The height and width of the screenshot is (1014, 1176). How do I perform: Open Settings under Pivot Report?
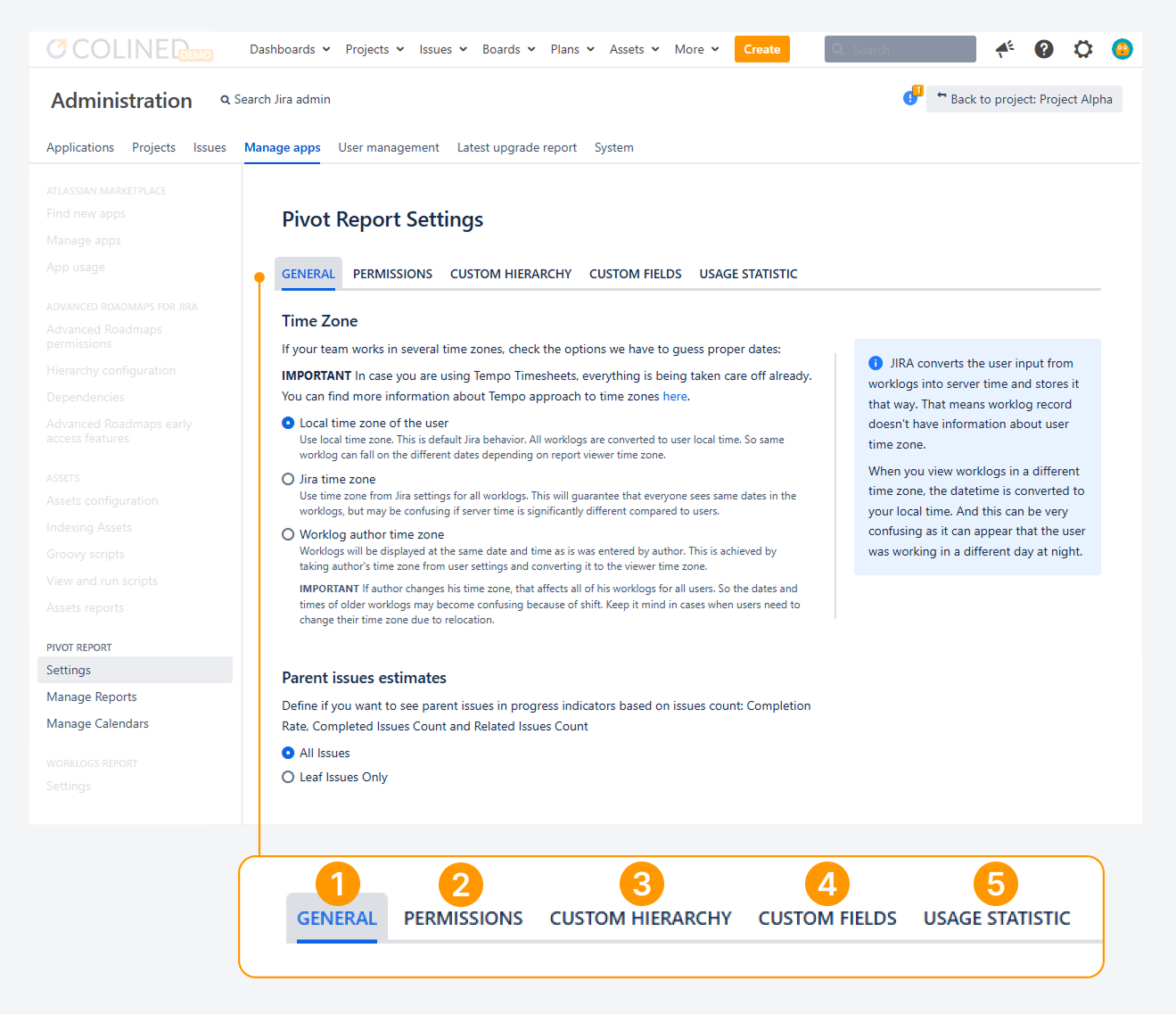pyautogui.click(x=135, y=670)
